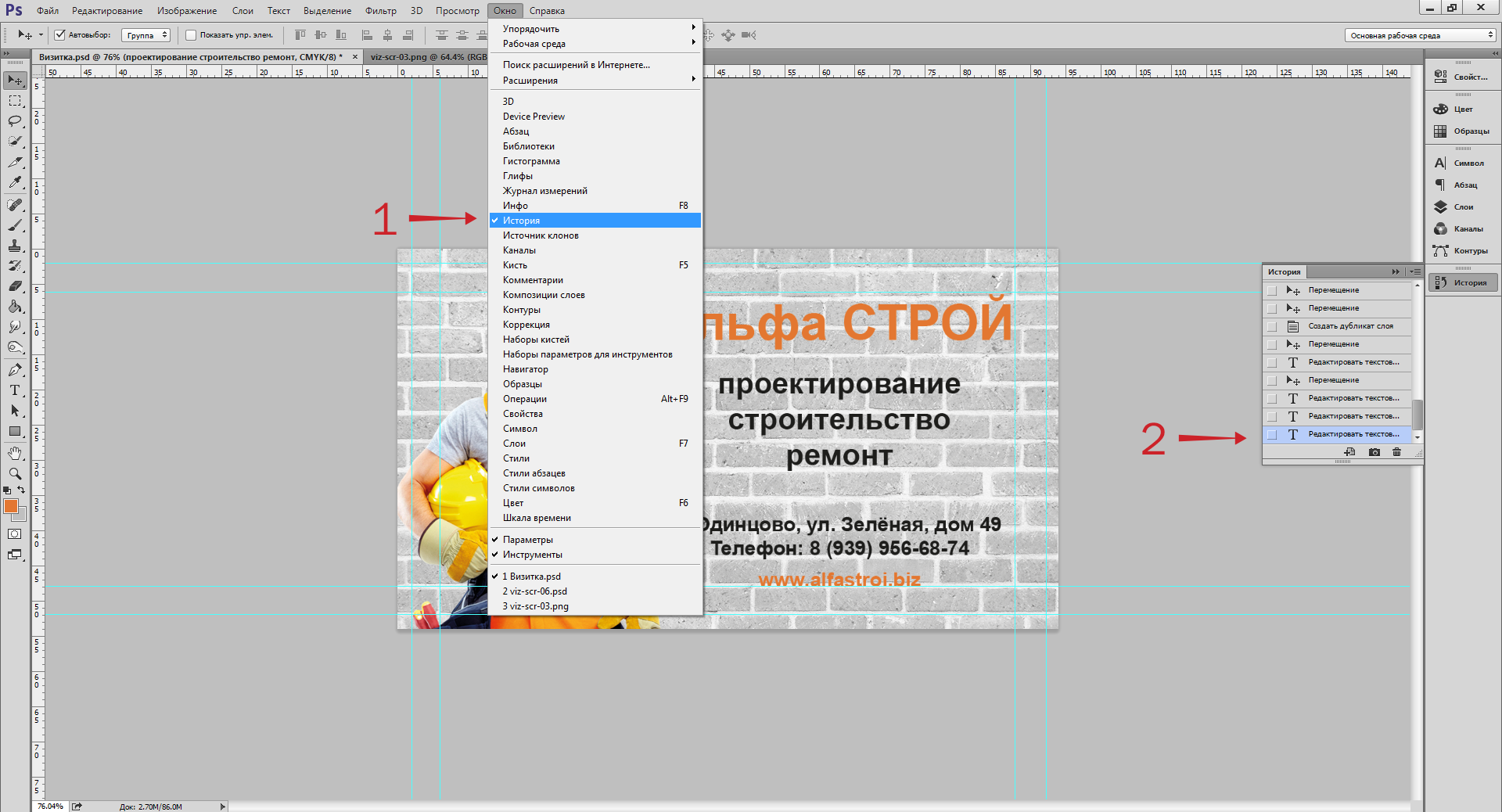The image size is (1502, 812).
Task: Choose Гистограмма from the Окно menu
Action: coord(595,161)
